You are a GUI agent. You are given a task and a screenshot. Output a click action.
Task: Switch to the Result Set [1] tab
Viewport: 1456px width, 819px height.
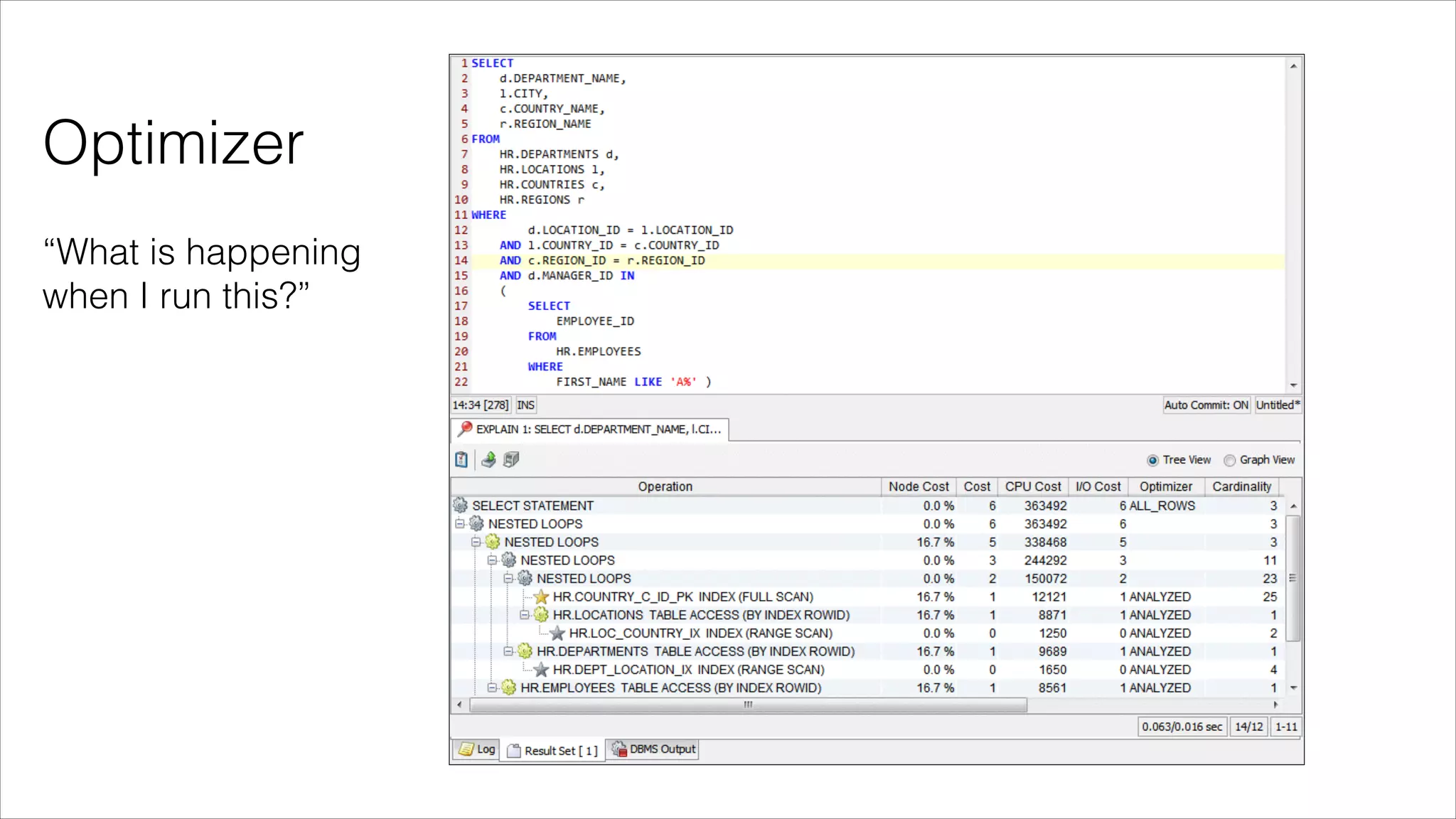552,751
